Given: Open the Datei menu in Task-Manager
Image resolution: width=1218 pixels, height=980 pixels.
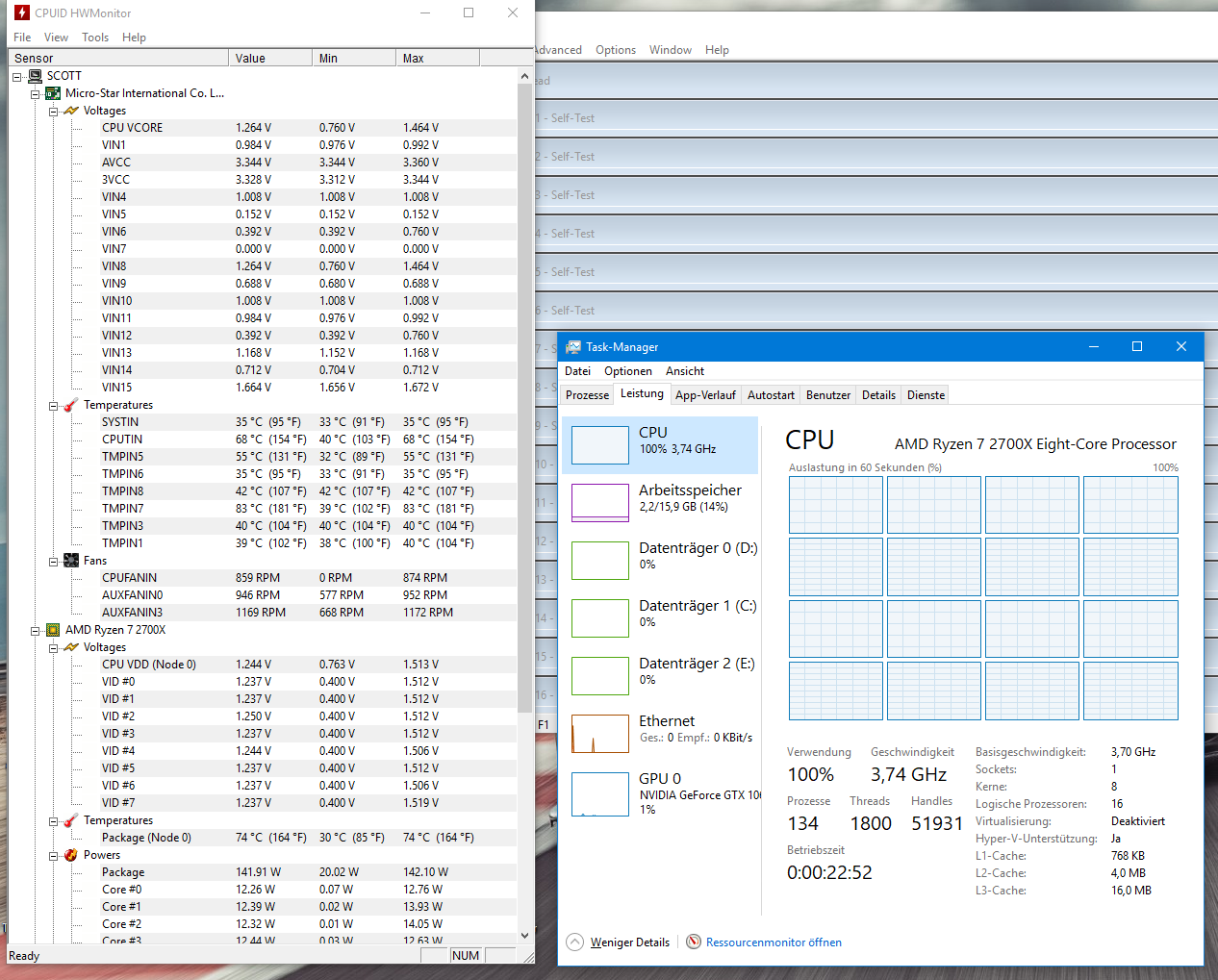Looking at the screenshot, I should tap(578, 371).
